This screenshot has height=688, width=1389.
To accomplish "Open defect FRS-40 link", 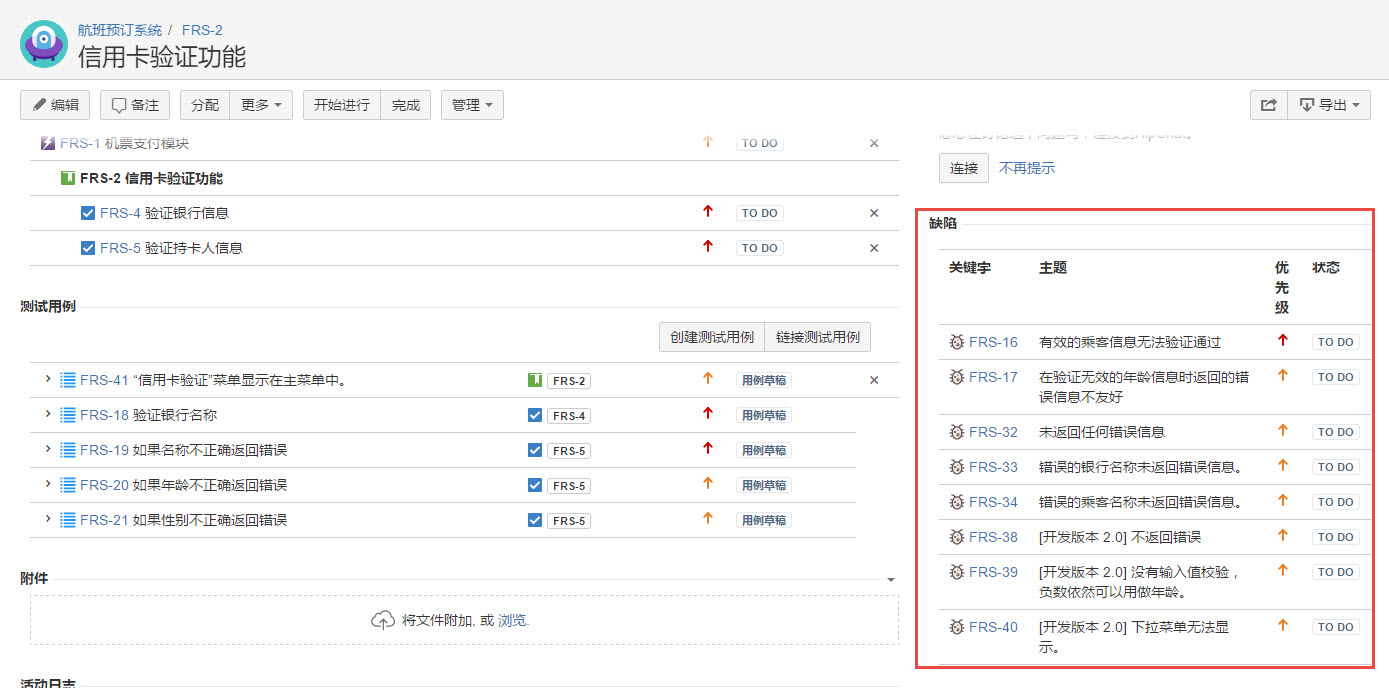I will pos(993,627).
